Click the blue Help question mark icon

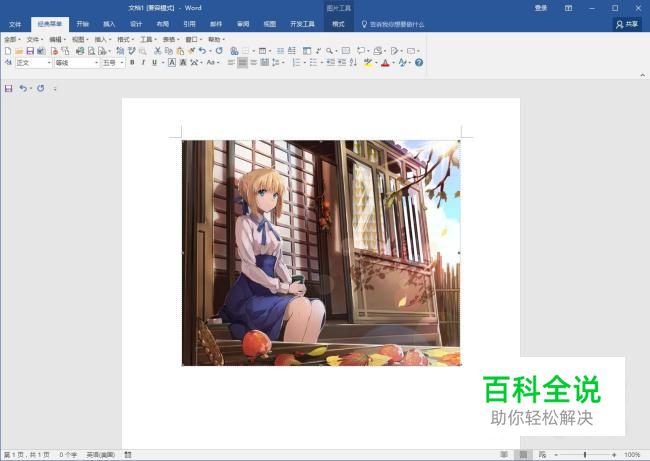419,63
